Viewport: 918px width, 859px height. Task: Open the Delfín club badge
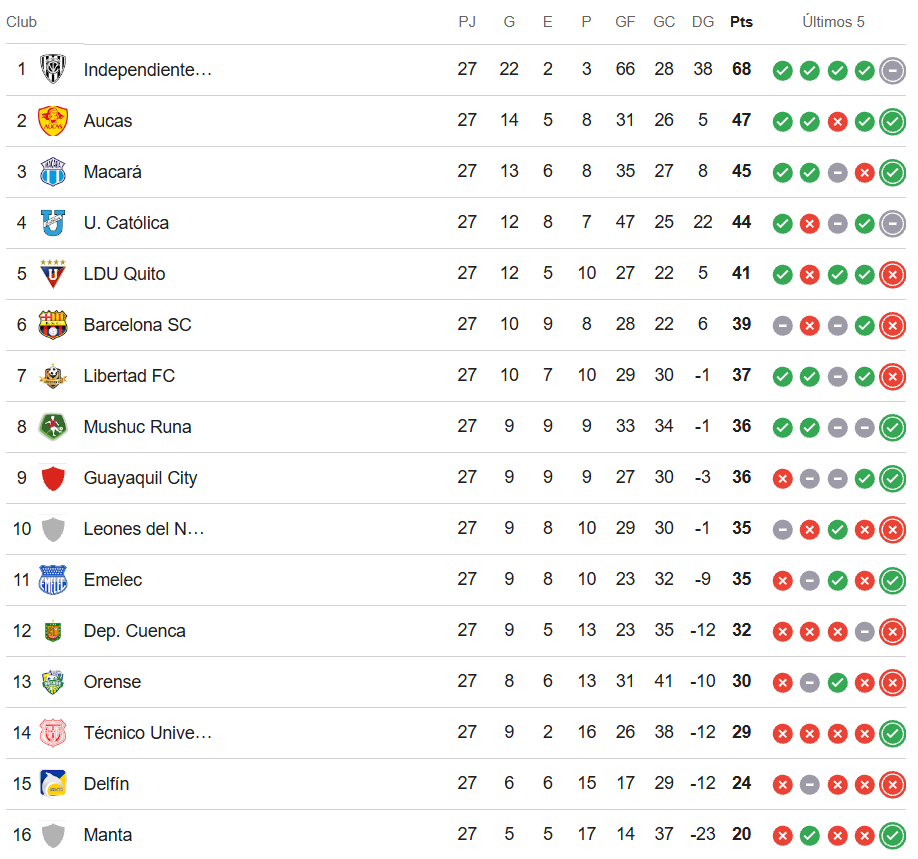pos(53,783)
